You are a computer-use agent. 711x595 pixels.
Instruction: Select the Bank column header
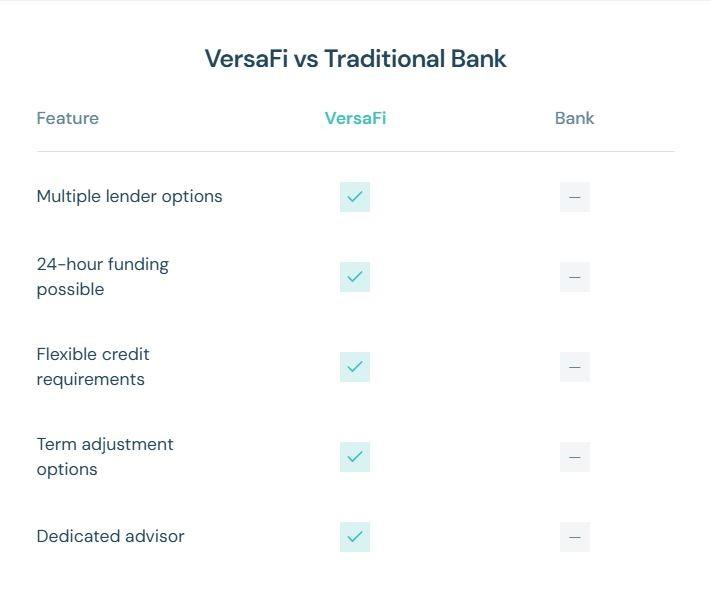click(575, 118)
